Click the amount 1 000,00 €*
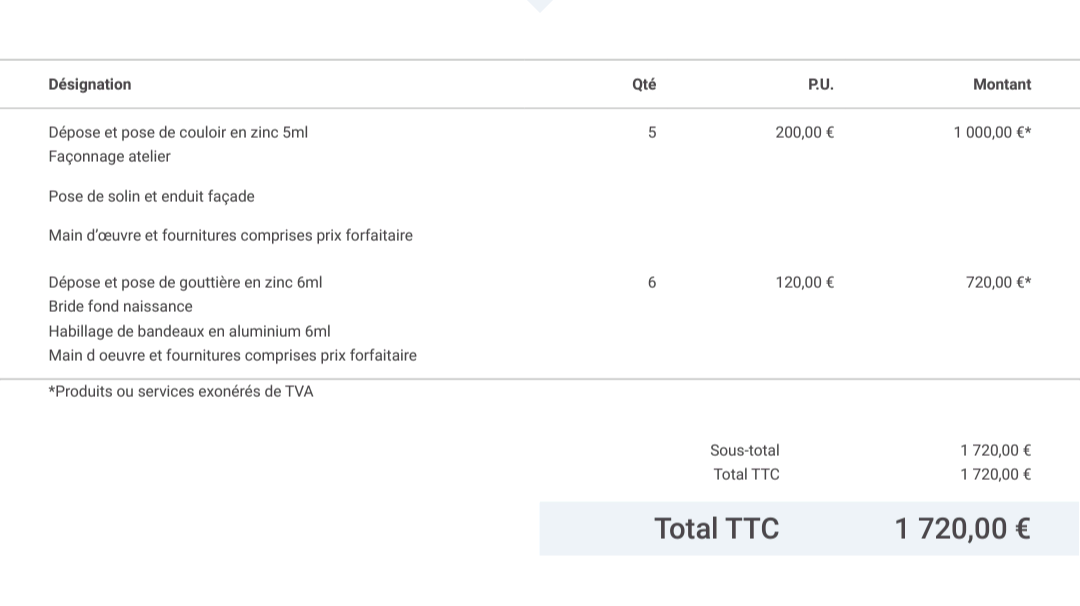Viewport: 1080px width, 606px height. click(992, 132)
